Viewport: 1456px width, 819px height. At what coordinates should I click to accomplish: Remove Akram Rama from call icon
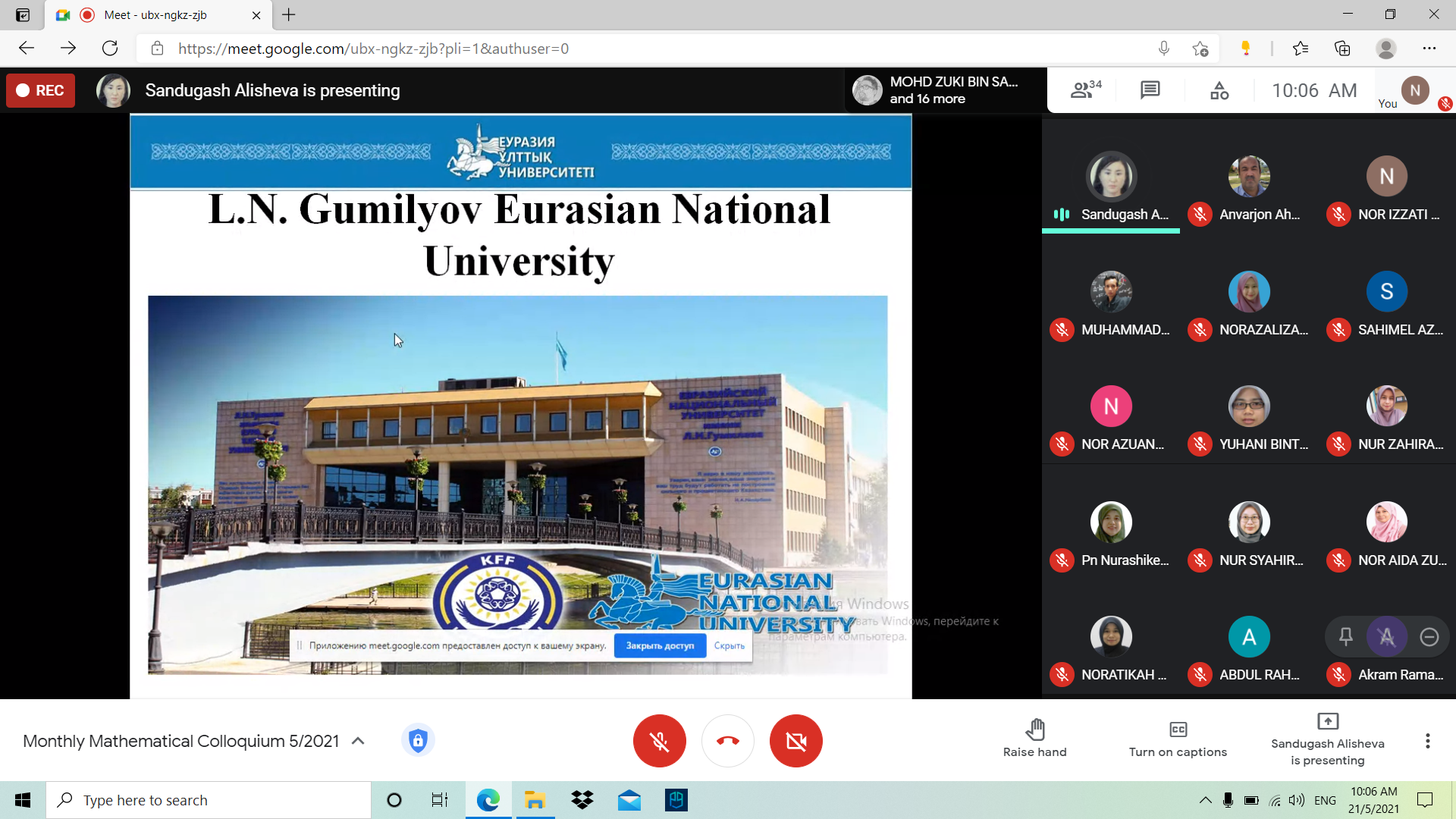pyautogui.click(x=1429, y=637)
